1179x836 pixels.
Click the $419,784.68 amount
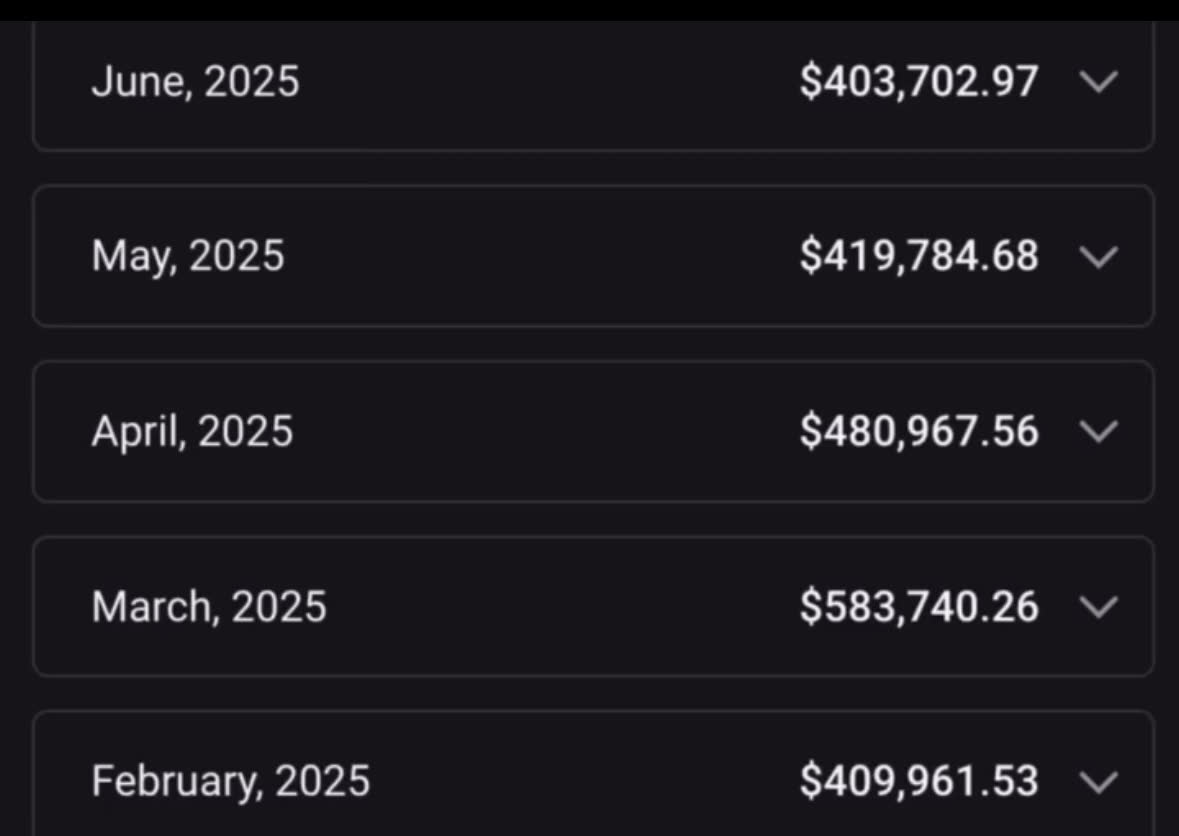[x=919, y=256]
